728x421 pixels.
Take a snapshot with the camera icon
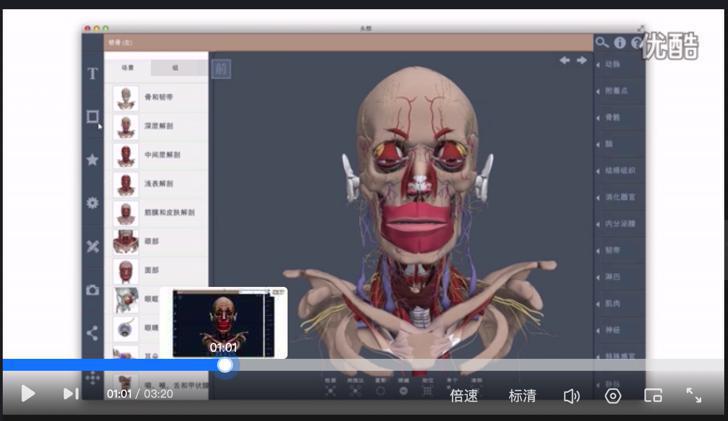coord(92,290)
